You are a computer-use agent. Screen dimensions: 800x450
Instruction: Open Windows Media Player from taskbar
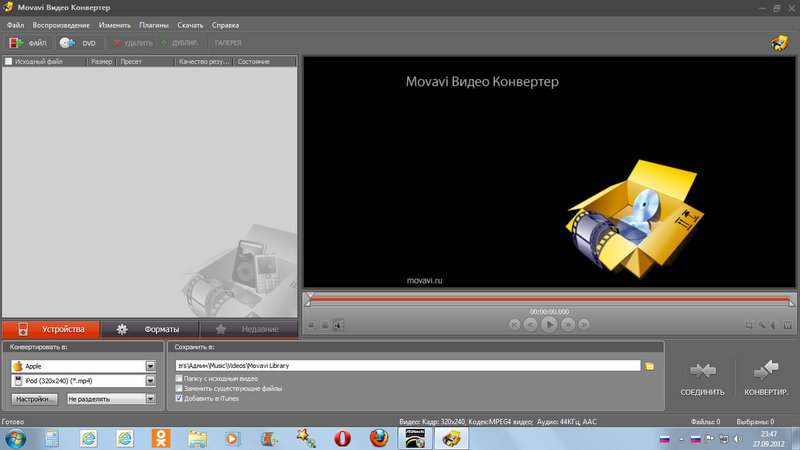[233, 438]
